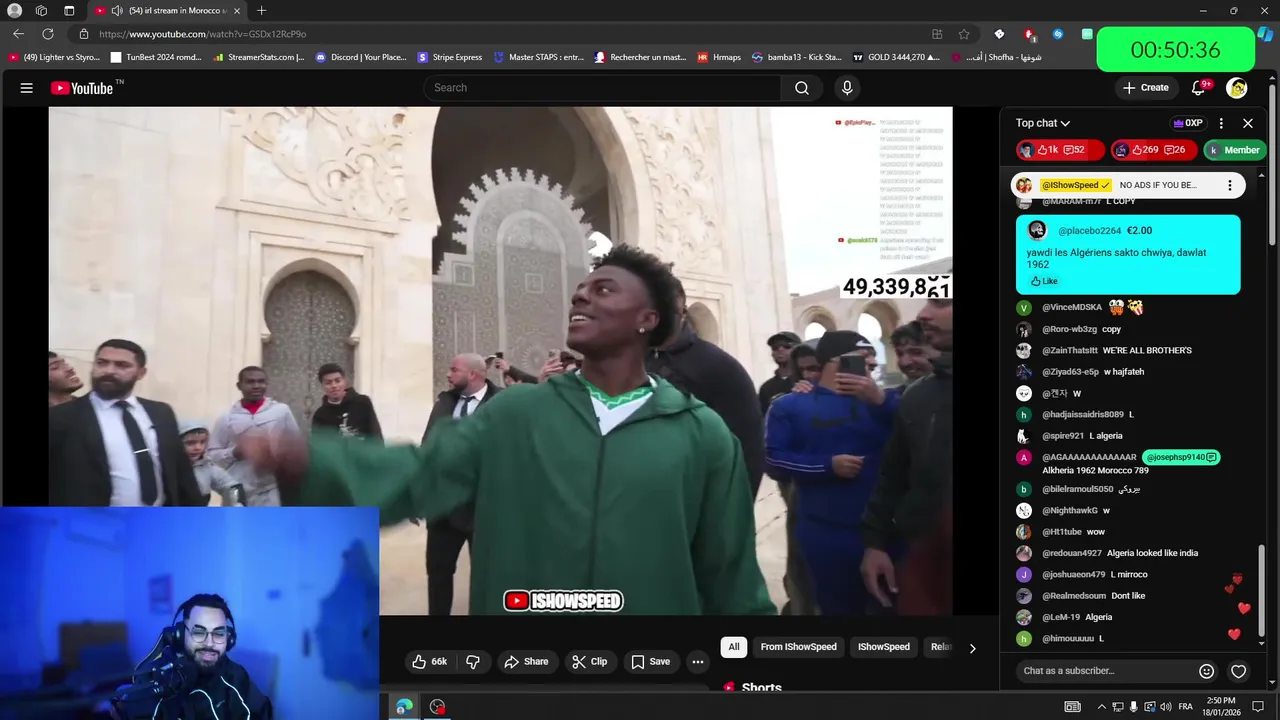Select the From IShowSpeed chip
Image resolution: width=1280 pixels, height=720 pixels.
pos(798,647)
